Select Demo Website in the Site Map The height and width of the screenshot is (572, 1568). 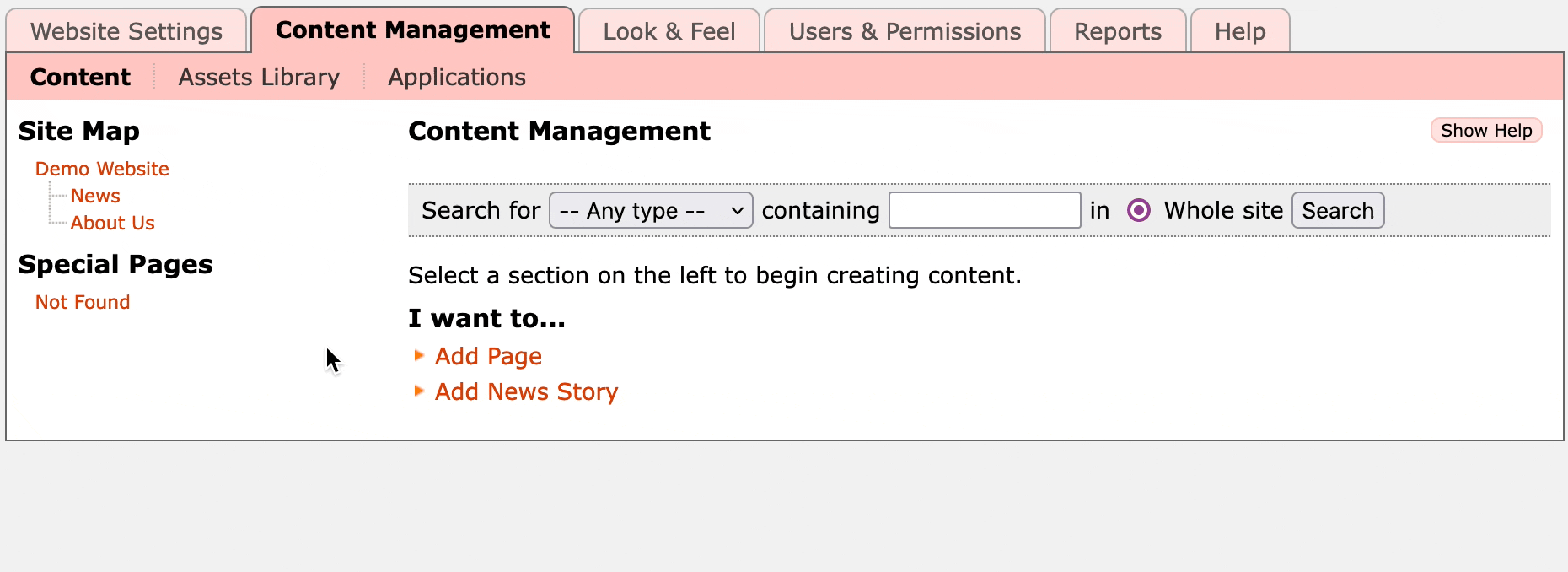click(102, 169)
